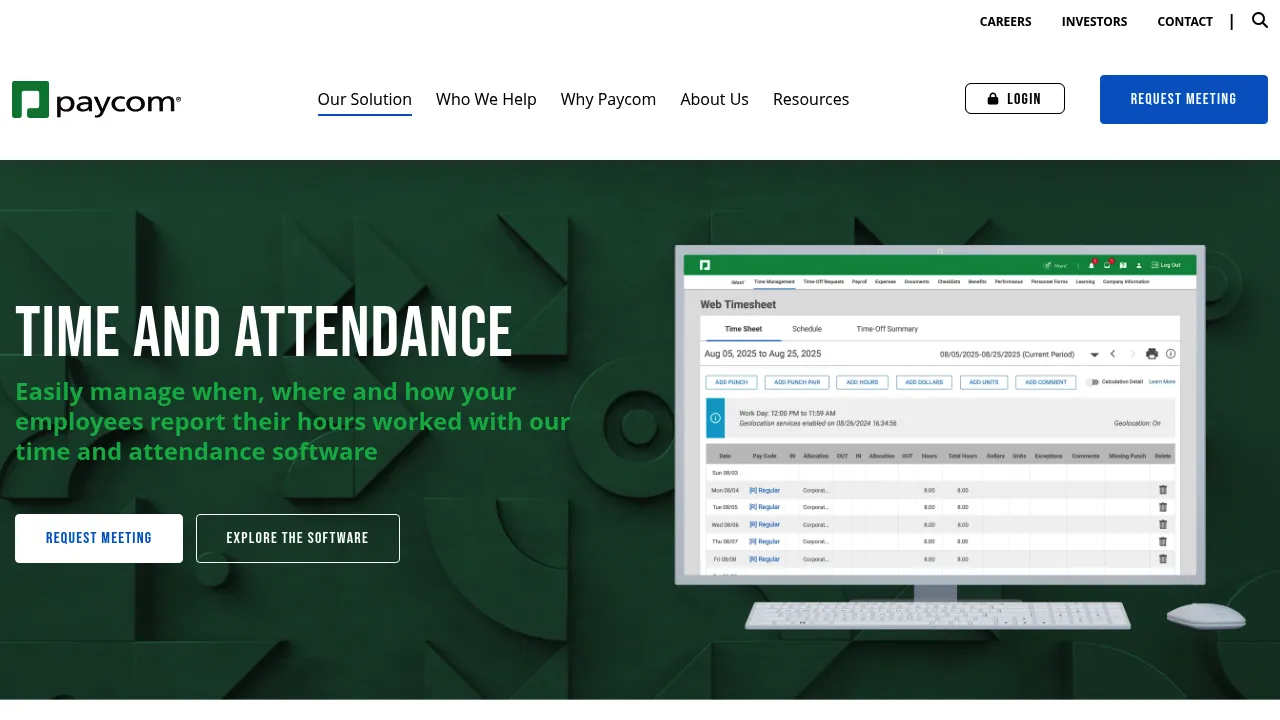
Task: Click the Explore the Software button
Action: coord(298,538)
